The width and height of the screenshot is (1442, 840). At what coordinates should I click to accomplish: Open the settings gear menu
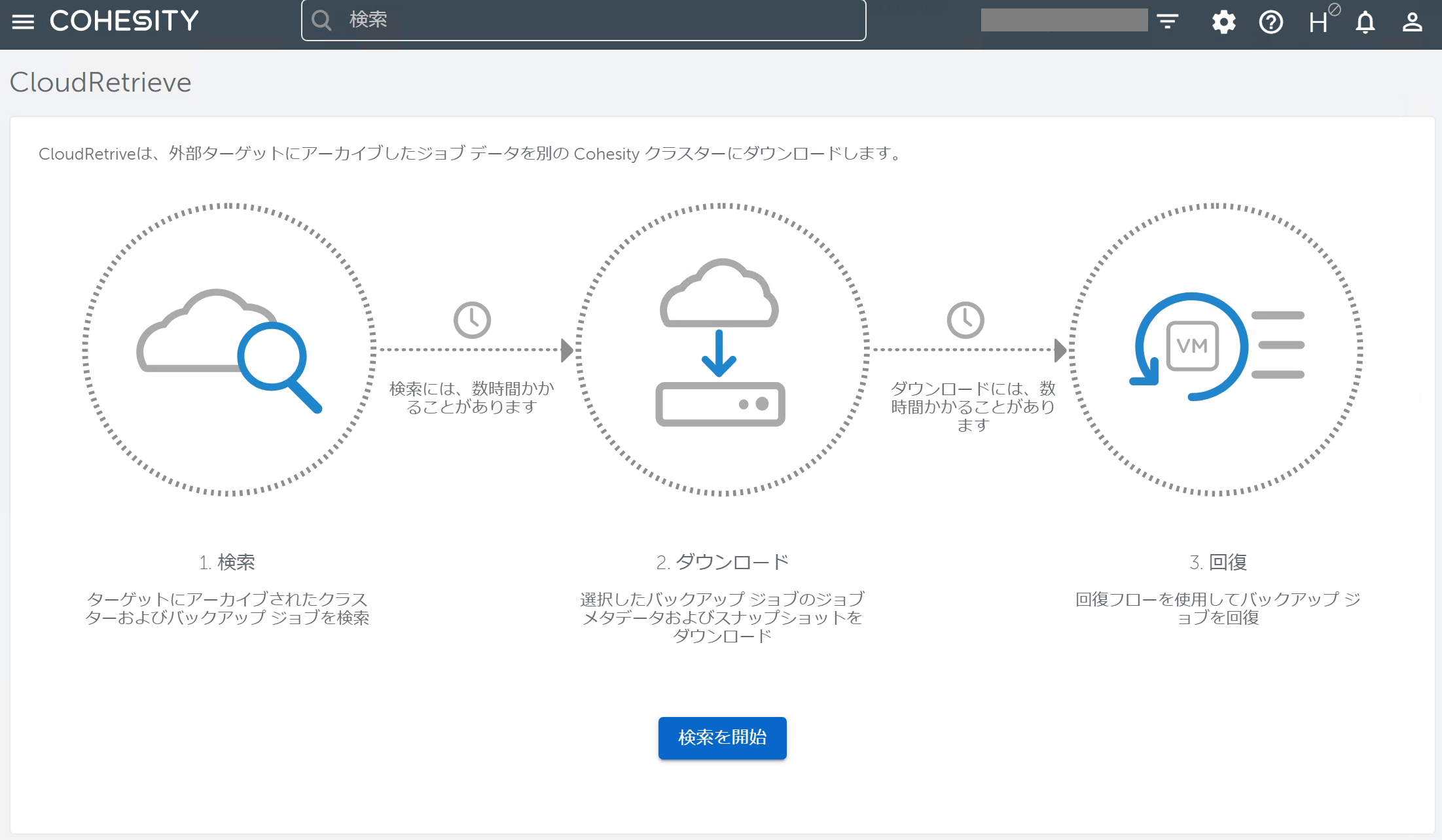[1223, 22]
